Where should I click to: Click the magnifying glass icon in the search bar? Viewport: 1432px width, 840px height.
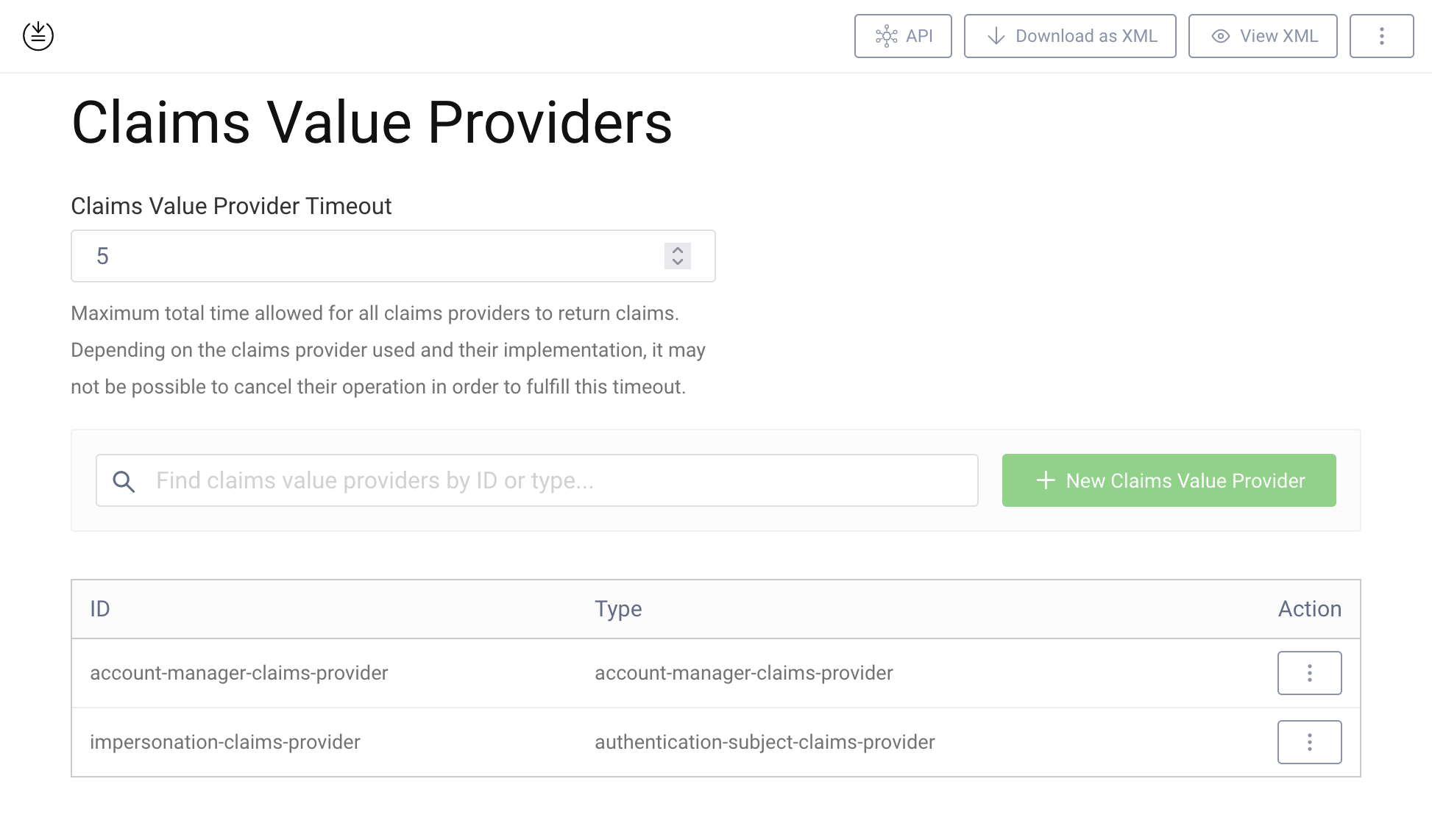124,480
